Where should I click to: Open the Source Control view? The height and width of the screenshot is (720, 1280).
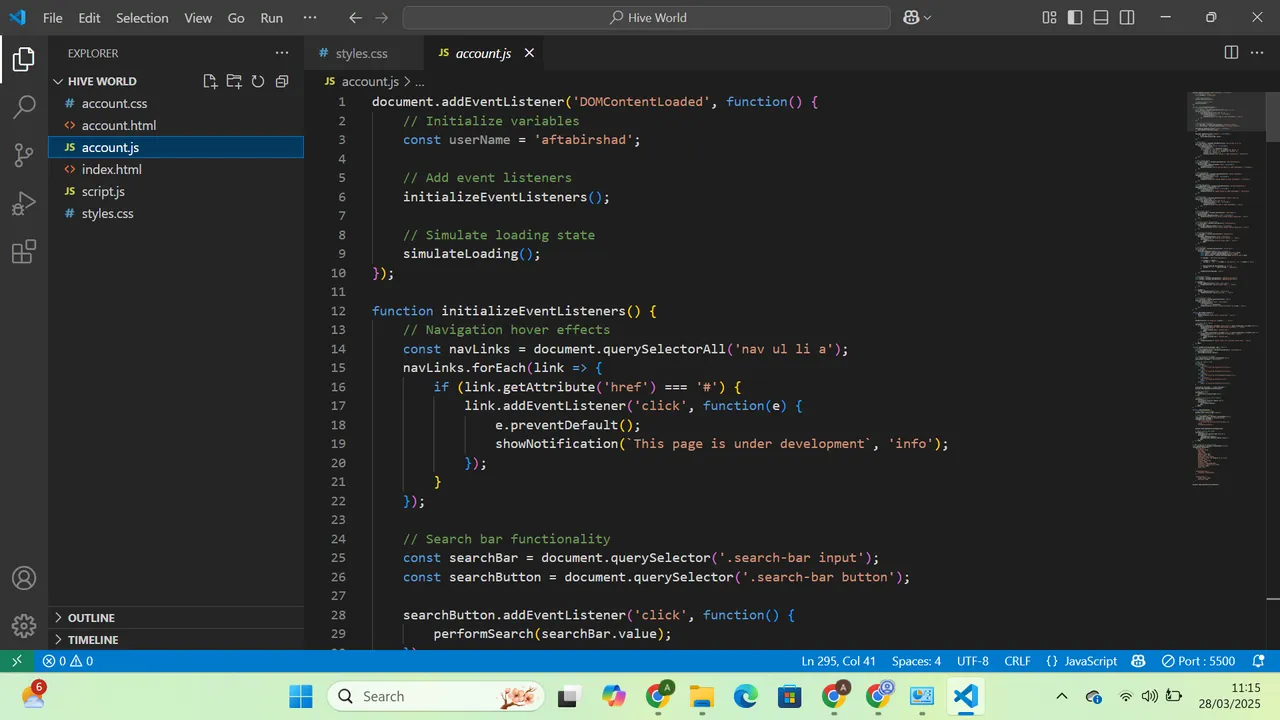(24, 155)
